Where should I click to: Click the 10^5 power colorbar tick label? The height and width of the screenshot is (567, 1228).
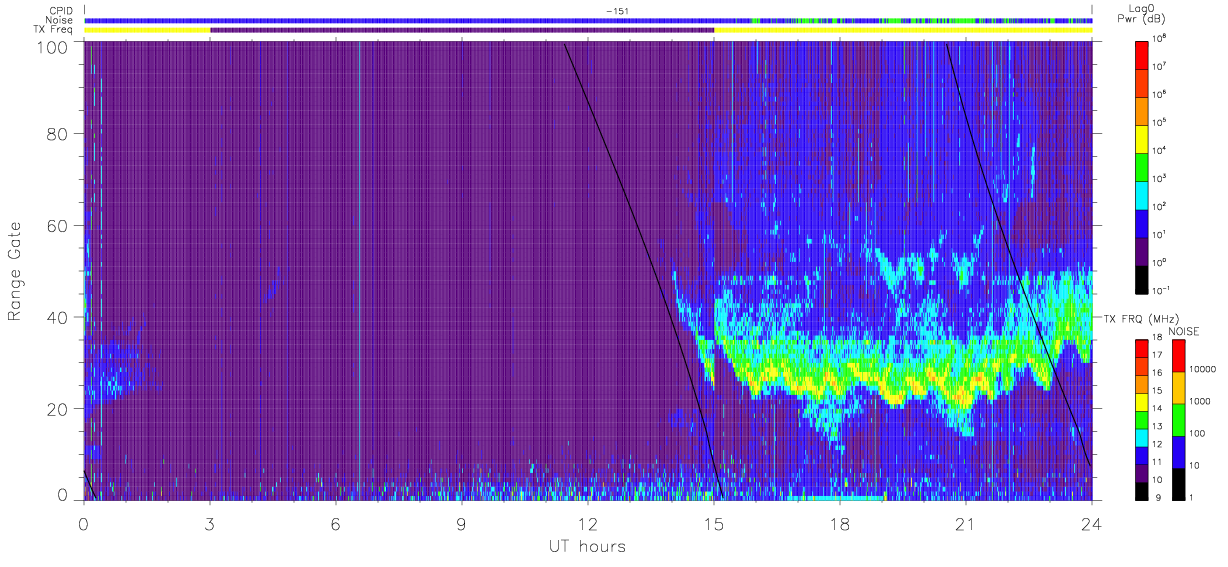click(1160, 122)
